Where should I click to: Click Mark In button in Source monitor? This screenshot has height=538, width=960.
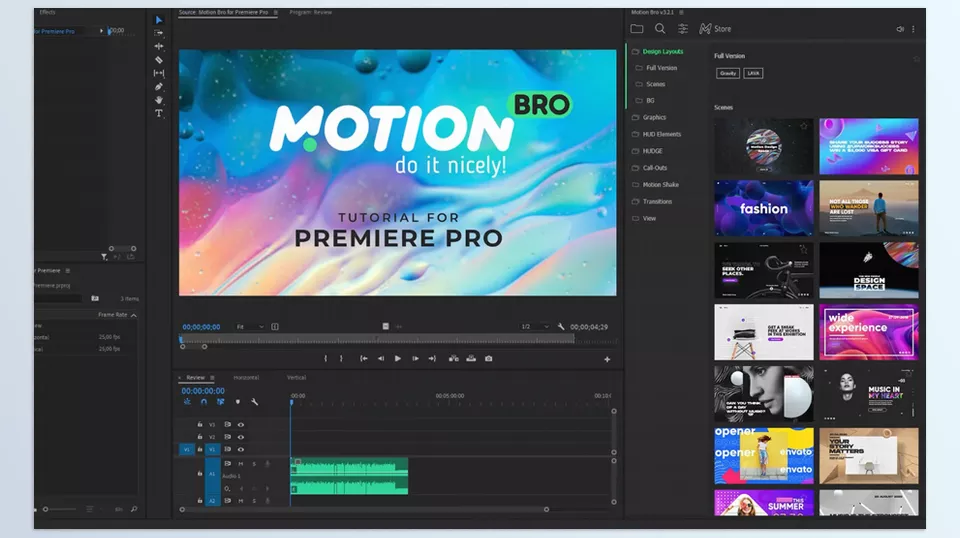click(325, 359)
